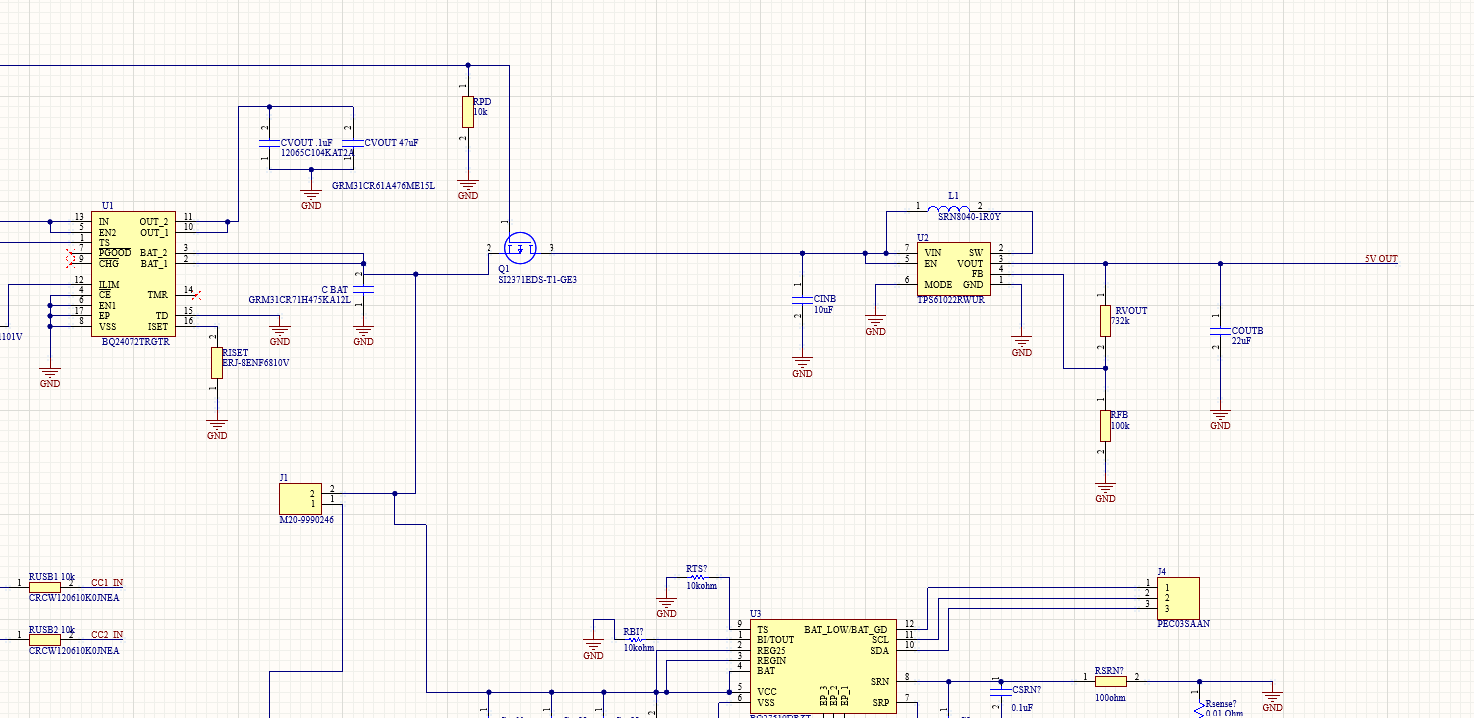Image resolution: width=1474 pixels, height=718 pixels.
Task: Select the GND symbol below COUTB capacitor
Action: coord(1220,419)
